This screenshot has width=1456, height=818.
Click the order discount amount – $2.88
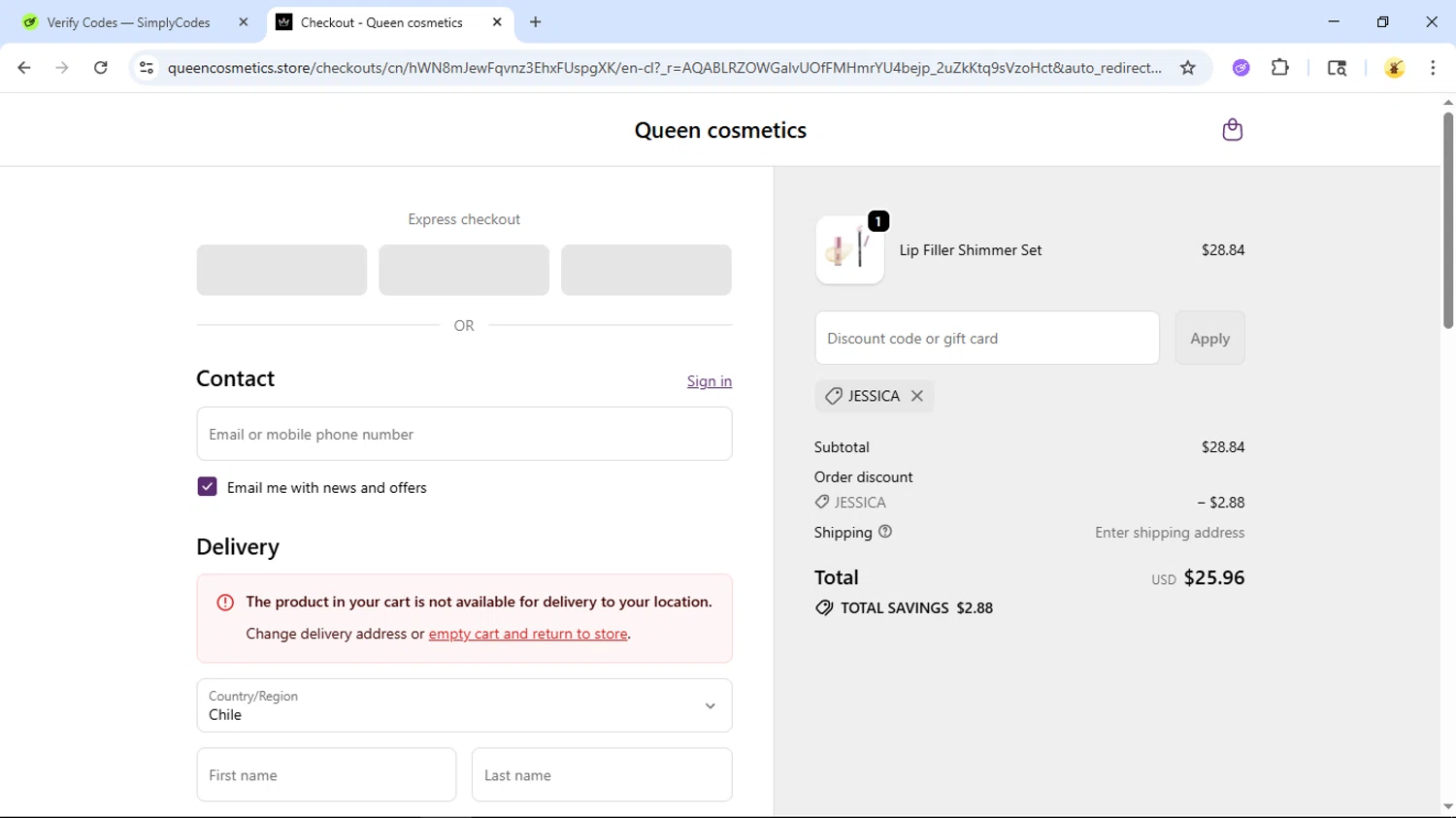[1220, 503]
